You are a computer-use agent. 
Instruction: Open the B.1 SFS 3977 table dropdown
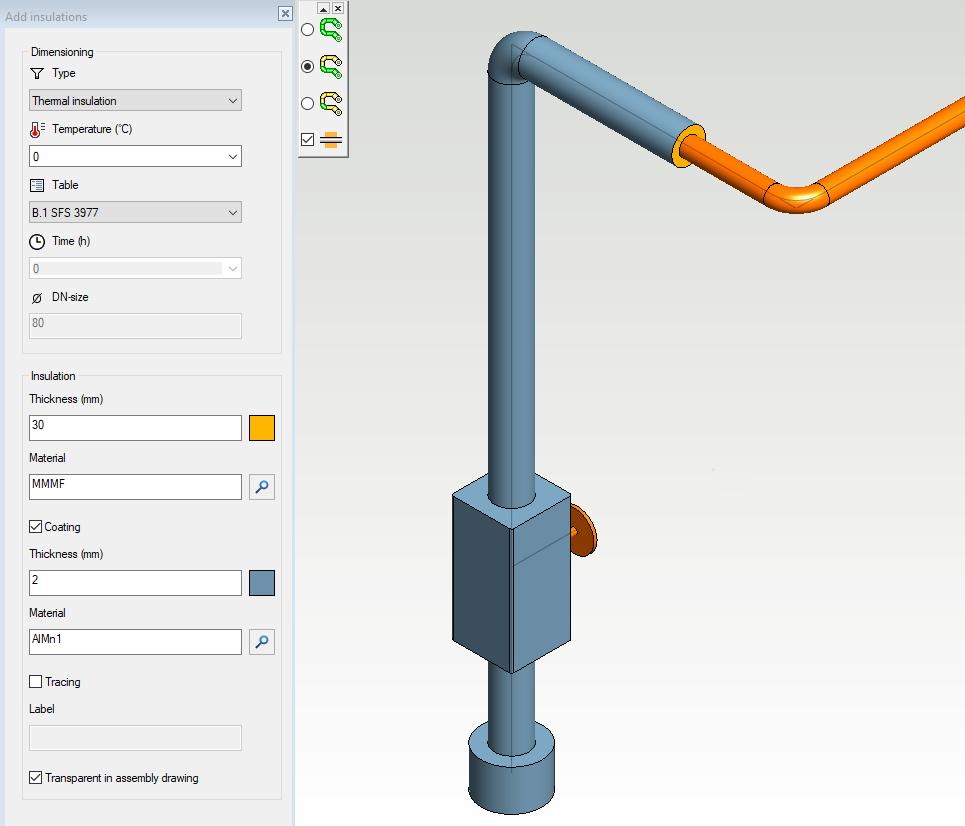click(x=135, y=212)
